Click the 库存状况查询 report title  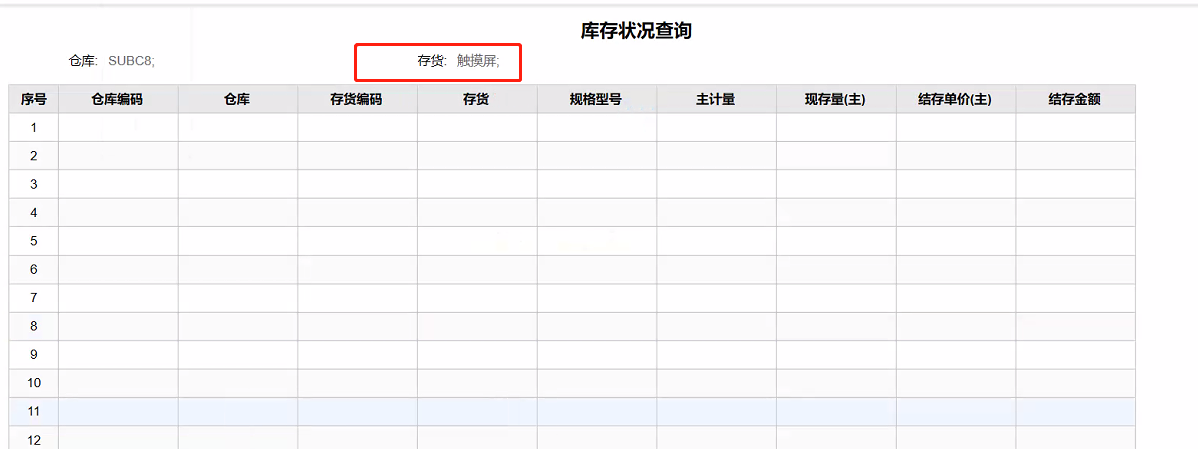pyautogui.click(x=636, y=31)
